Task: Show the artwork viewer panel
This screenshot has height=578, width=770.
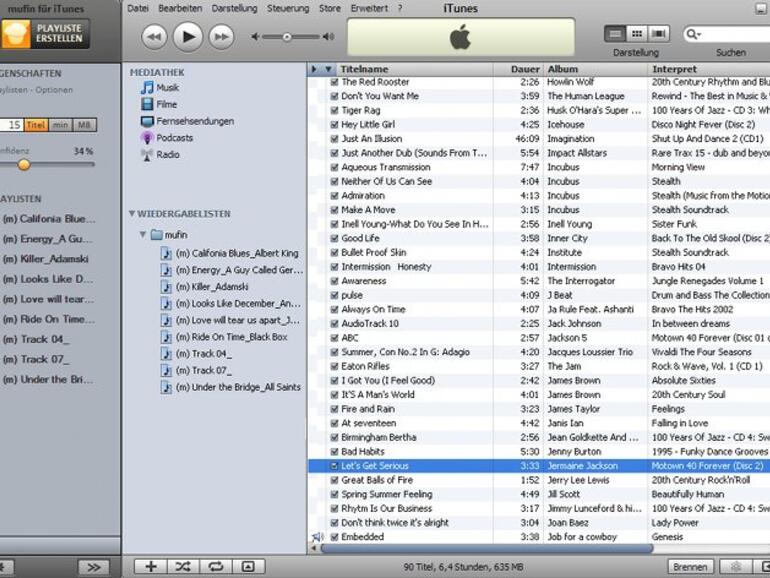Action: point(247,566)
